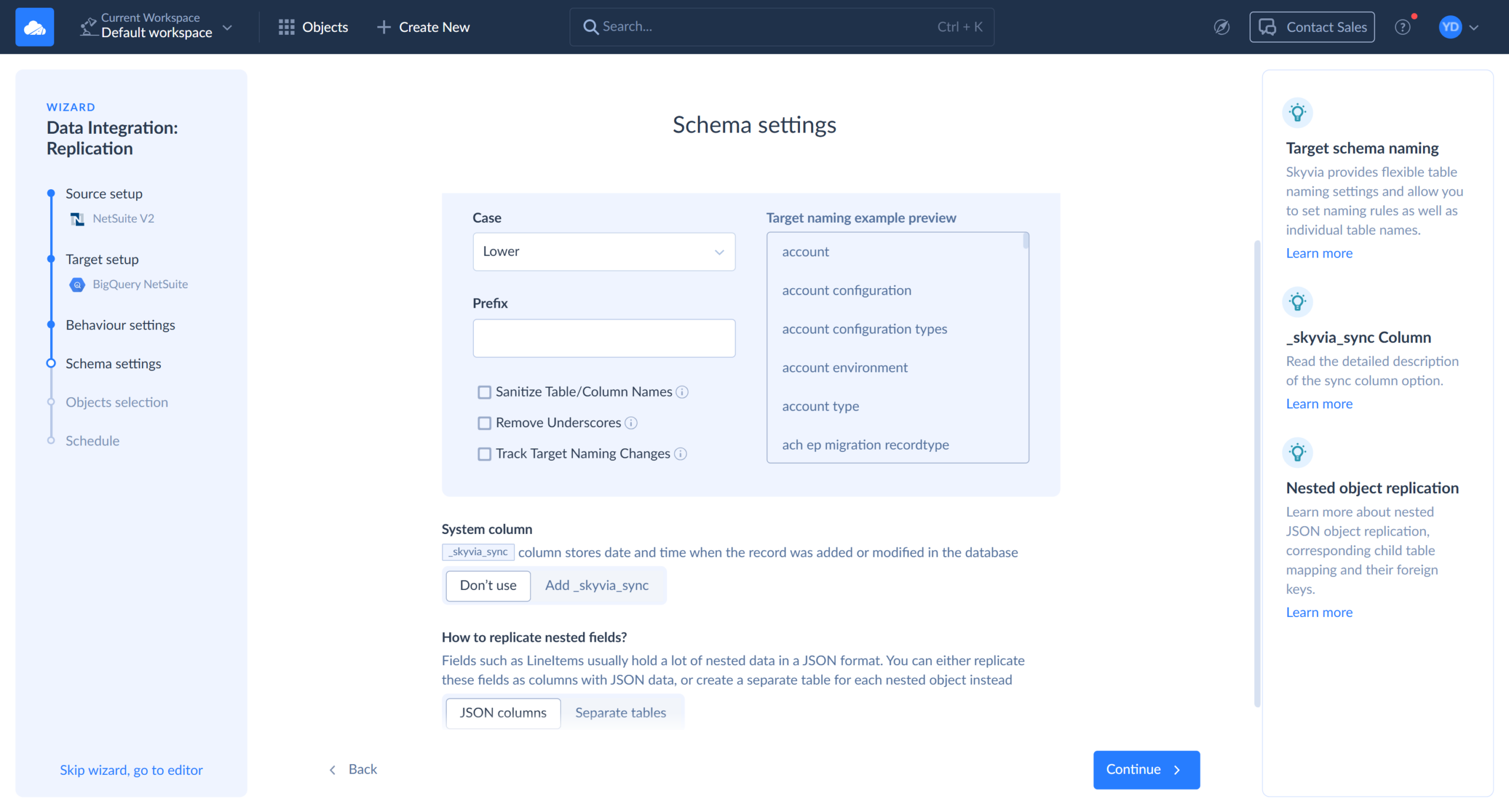The width and height of the screenshot is (1509, 812).
Task: Click the Contact Sales button
Action: tap(1312, 27)
